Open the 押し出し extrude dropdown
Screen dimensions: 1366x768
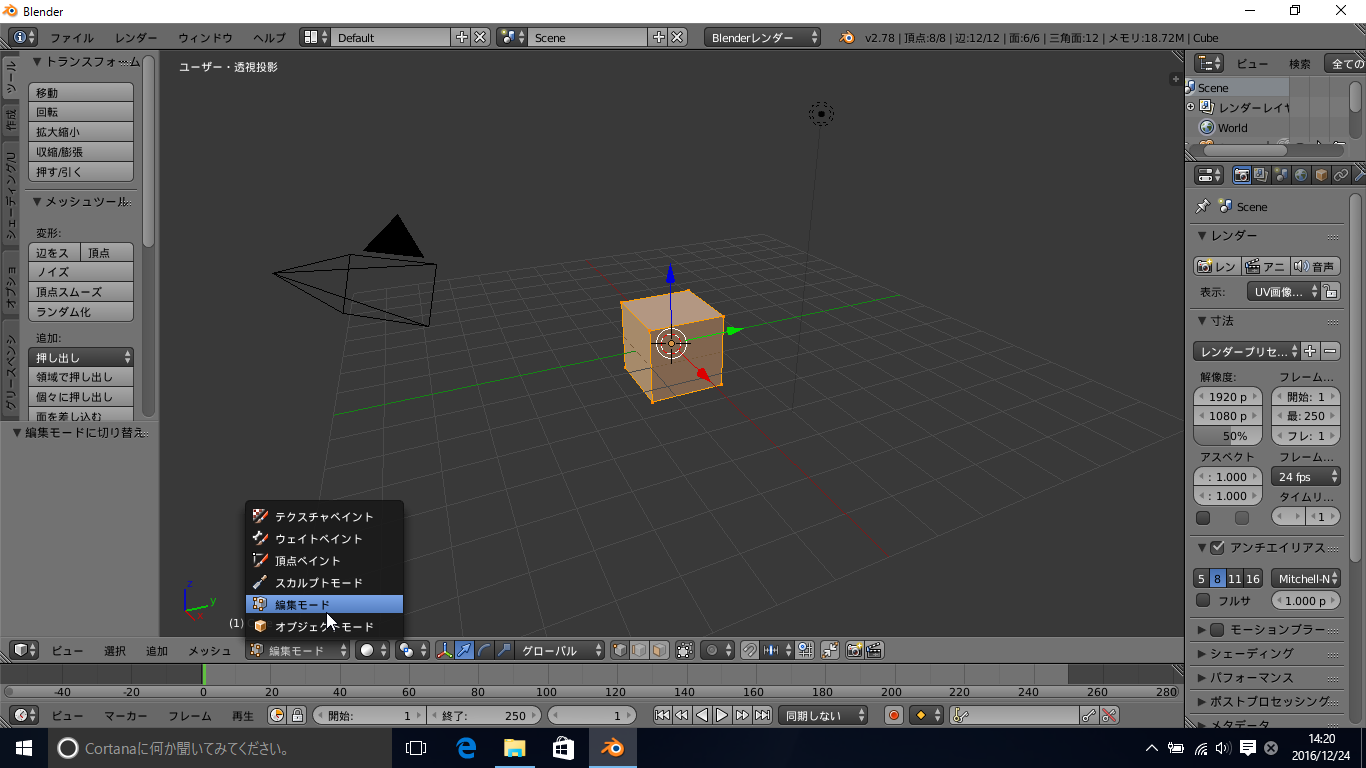tap(83, 357)
